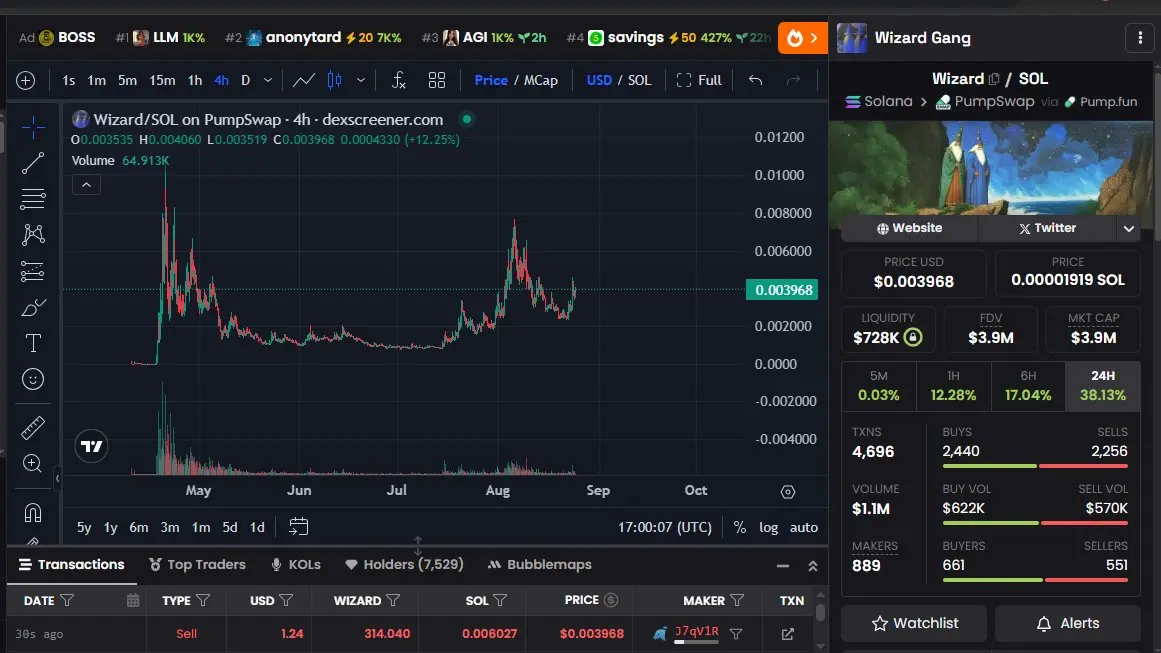Toggle price column currency symbol
This screenshot has height=653, width=1161.
coord(611,600)
